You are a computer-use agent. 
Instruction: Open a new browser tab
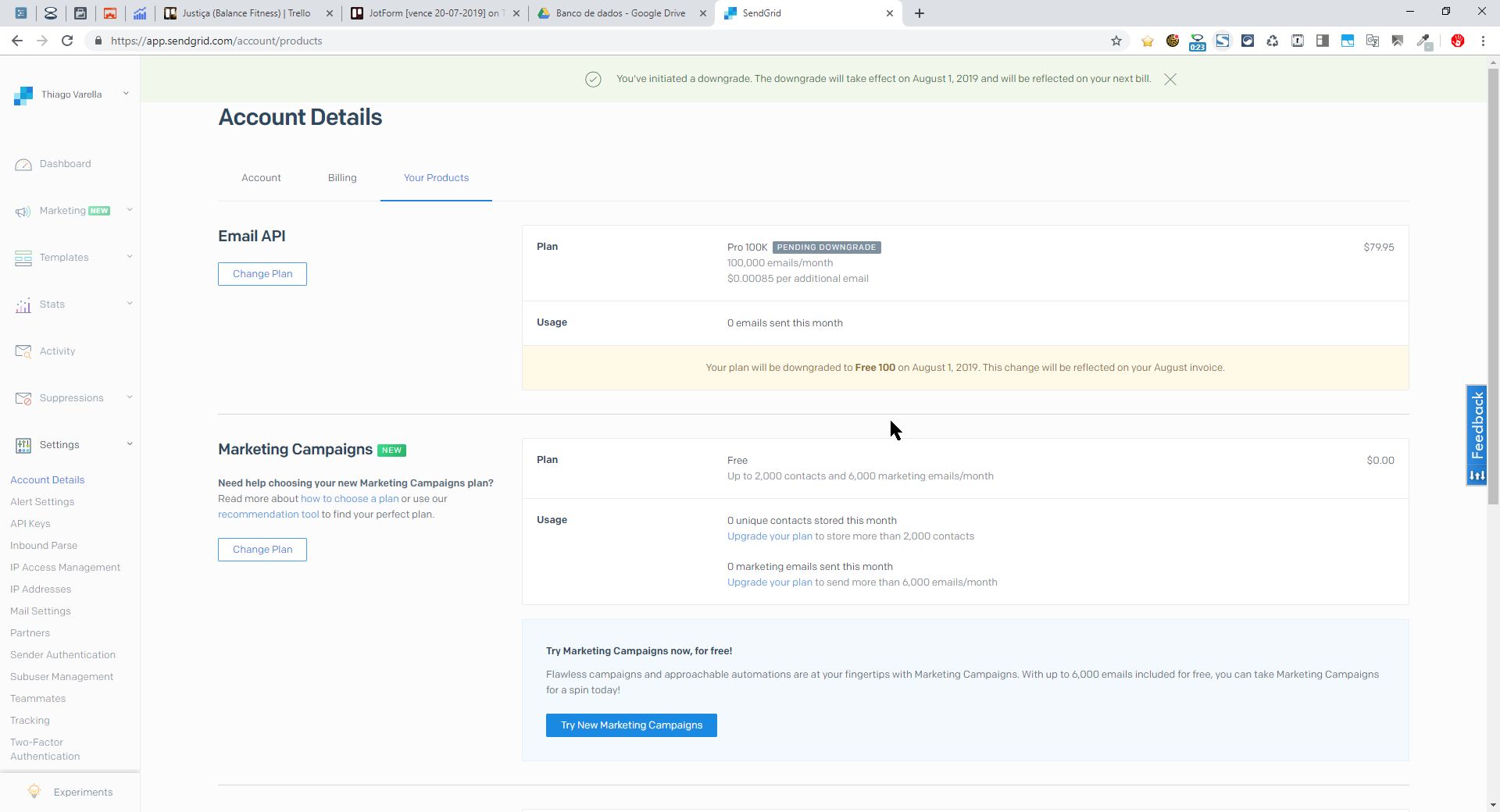coord(920,13)
